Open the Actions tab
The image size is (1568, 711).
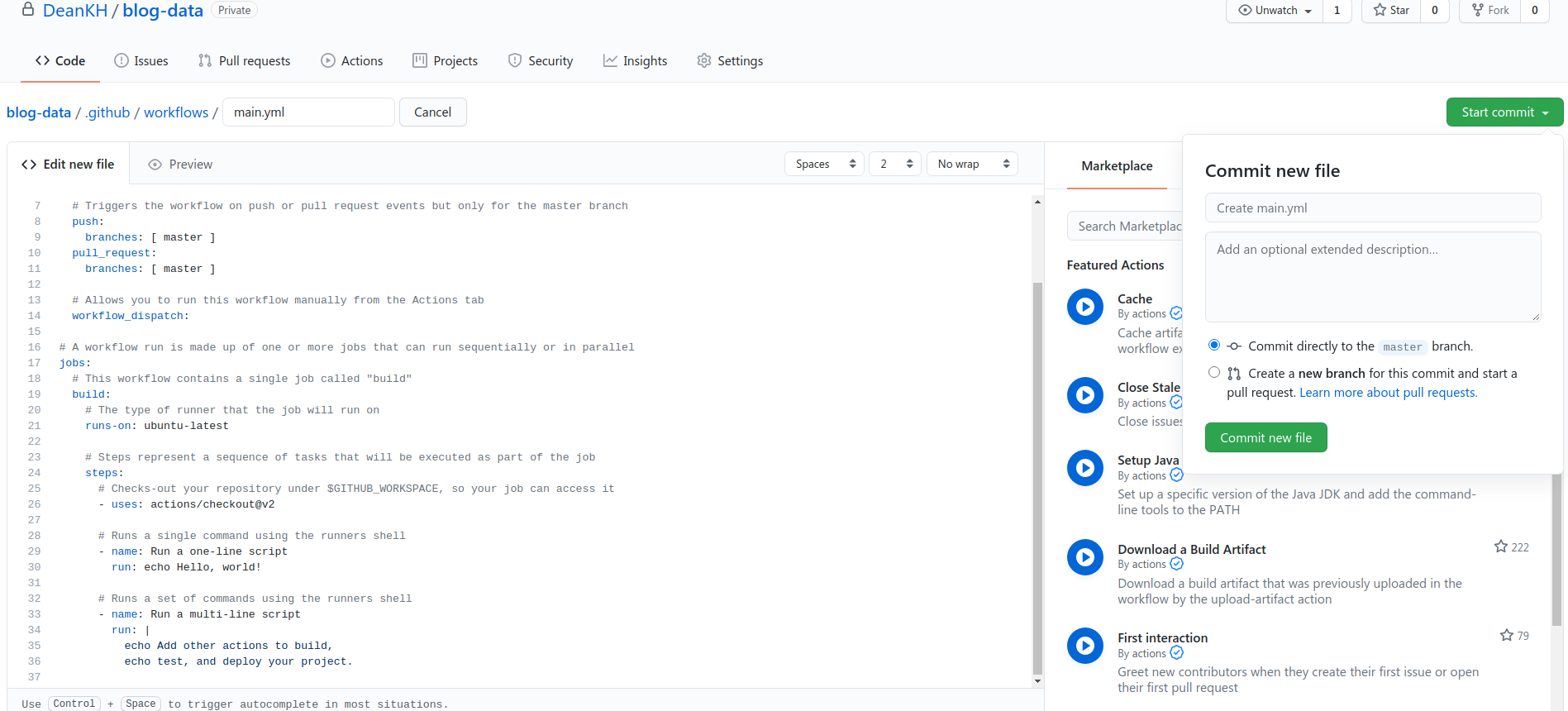click(351, 60)
